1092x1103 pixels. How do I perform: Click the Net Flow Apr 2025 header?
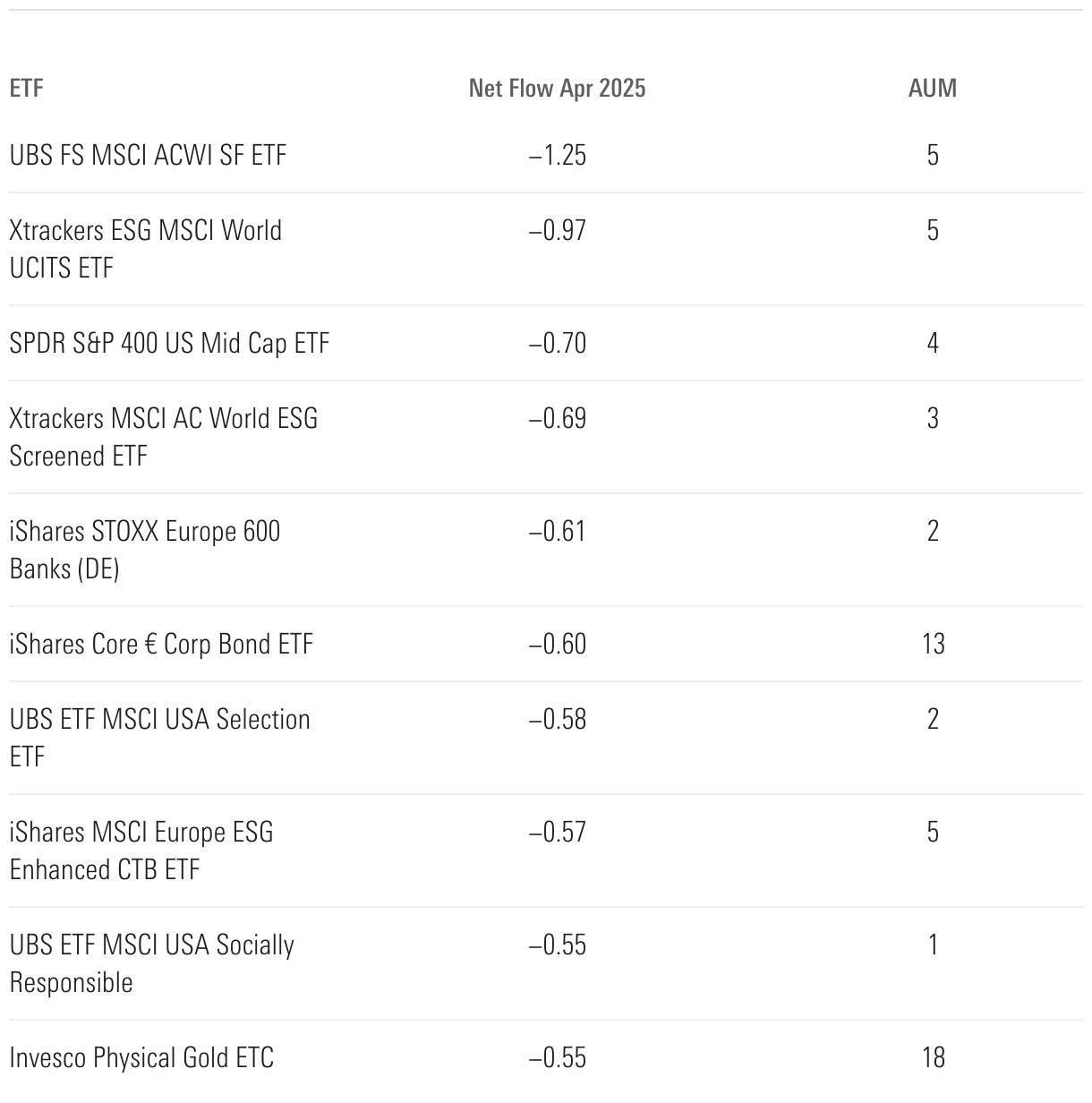click(x=557, y=88)
